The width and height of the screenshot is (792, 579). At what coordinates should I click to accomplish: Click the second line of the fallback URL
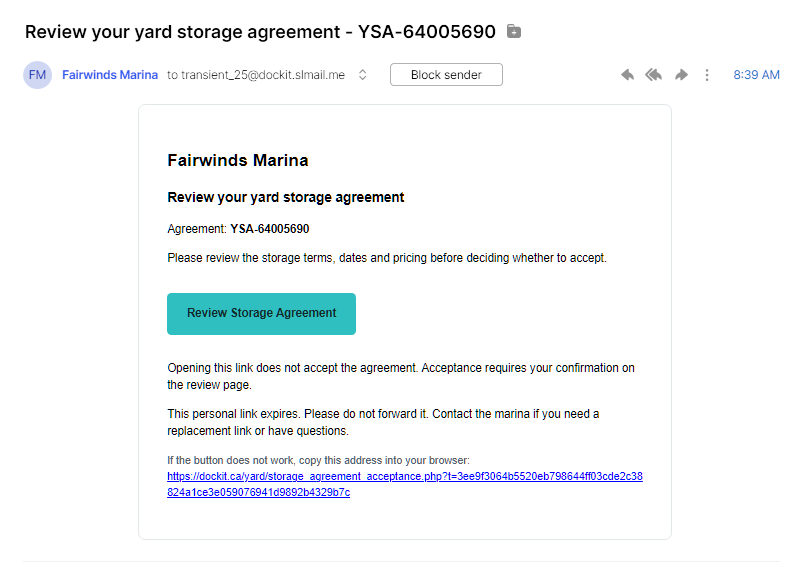pyautogui.click(x=259, y=492)
